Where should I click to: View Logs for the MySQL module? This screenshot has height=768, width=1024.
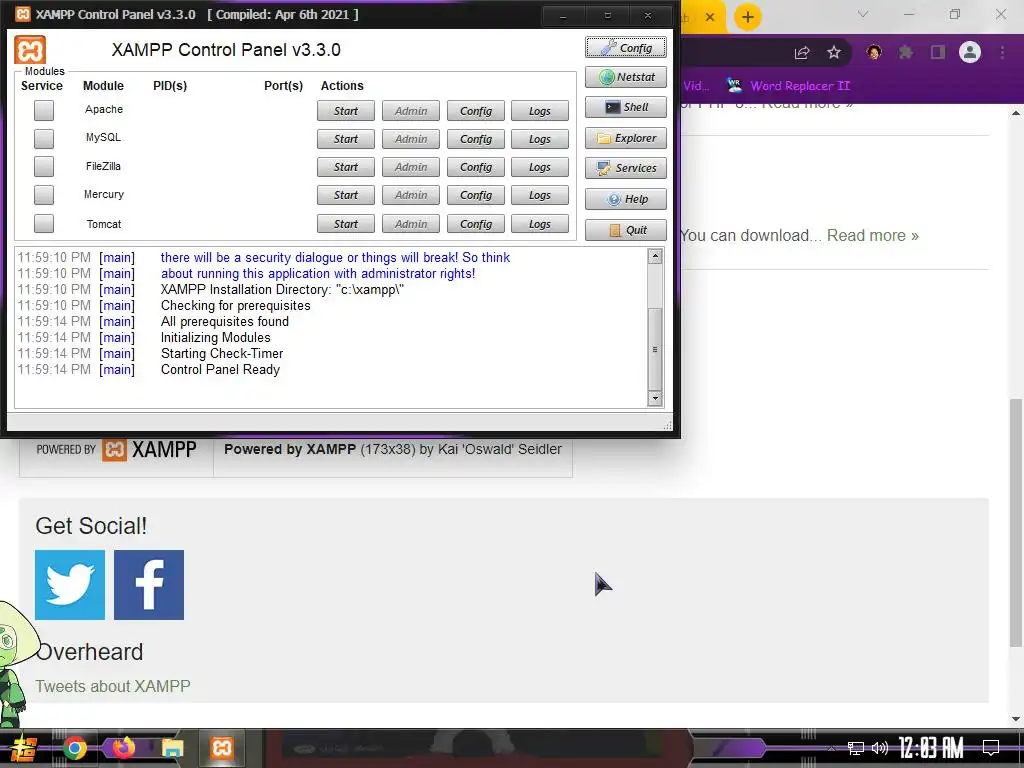pos(539,139)
